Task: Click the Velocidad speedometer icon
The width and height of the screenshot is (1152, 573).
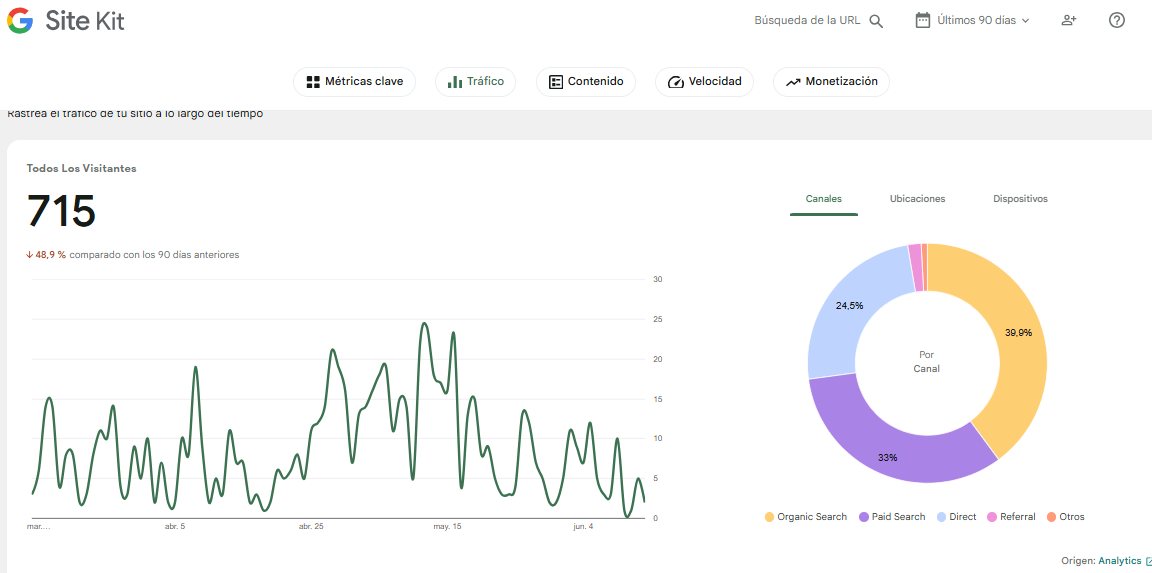Action: 675,82
